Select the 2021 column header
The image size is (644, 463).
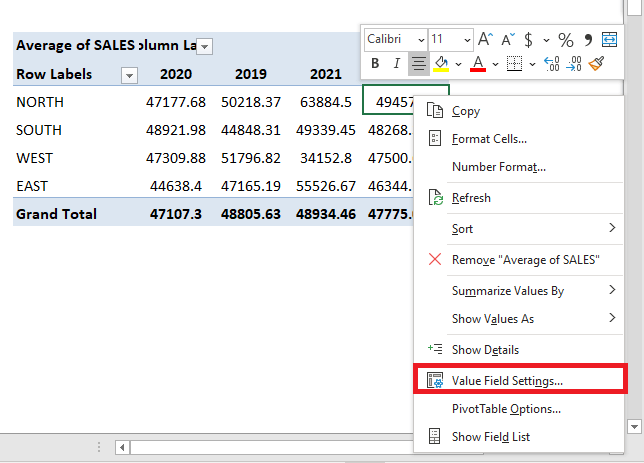[326, 74]
